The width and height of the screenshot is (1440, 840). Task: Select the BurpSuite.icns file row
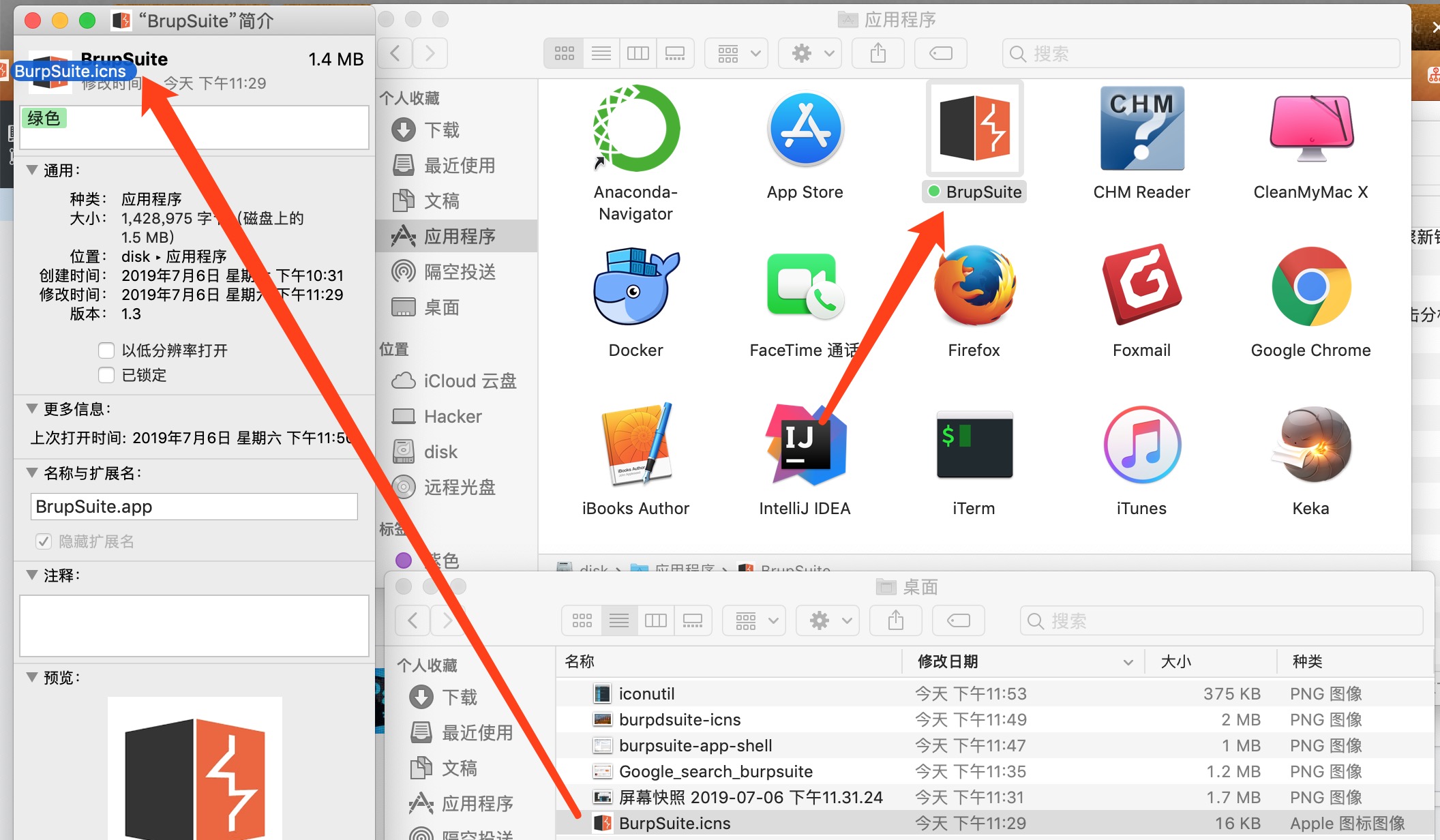pos(675,823)
